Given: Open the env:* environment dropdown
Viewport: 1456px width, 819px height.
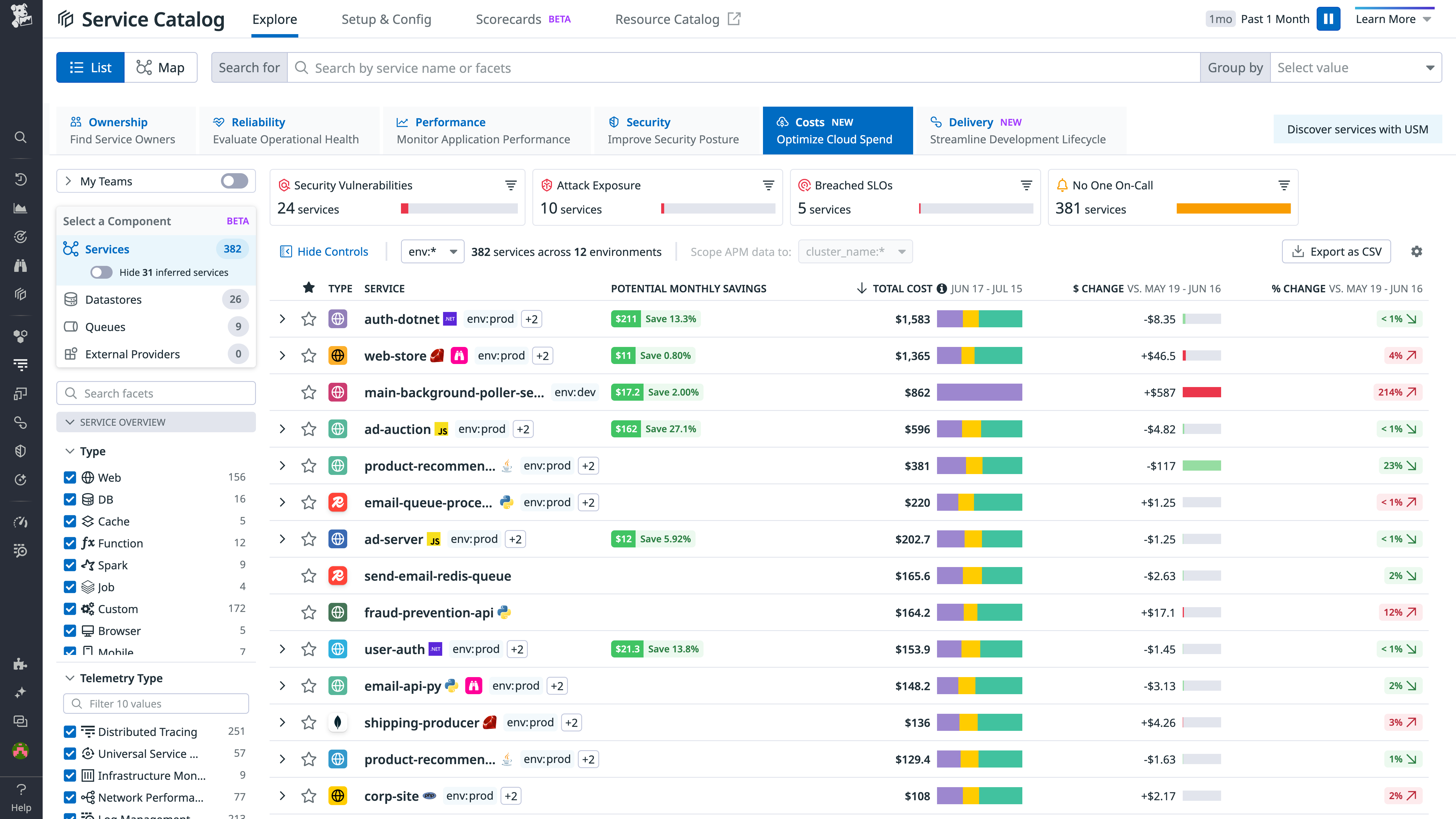Looking at the screenshot, I should tap(432, 251).
